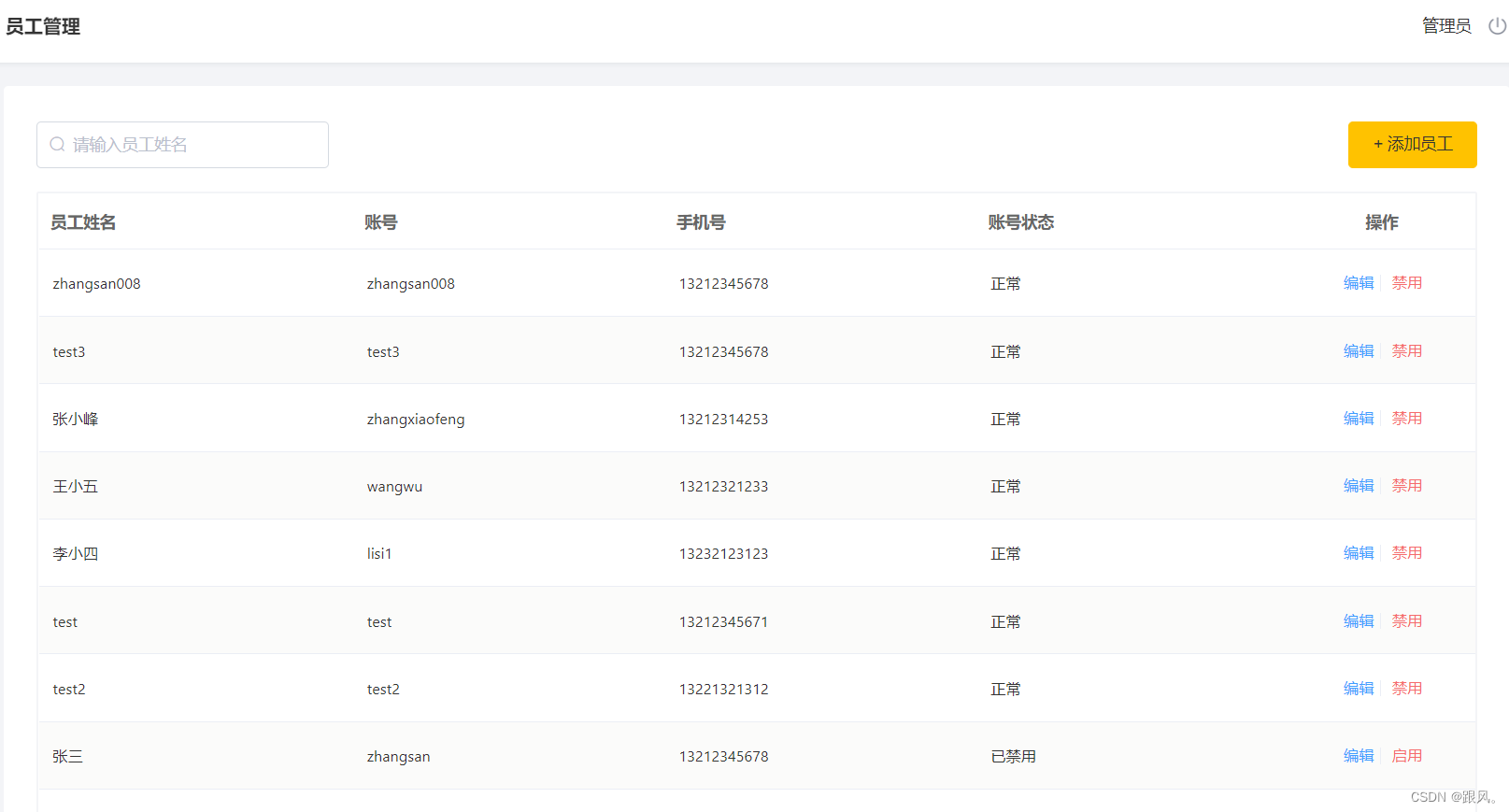
Task: Disable the zhangxiaofeng account
Action: click(1407, 419)
